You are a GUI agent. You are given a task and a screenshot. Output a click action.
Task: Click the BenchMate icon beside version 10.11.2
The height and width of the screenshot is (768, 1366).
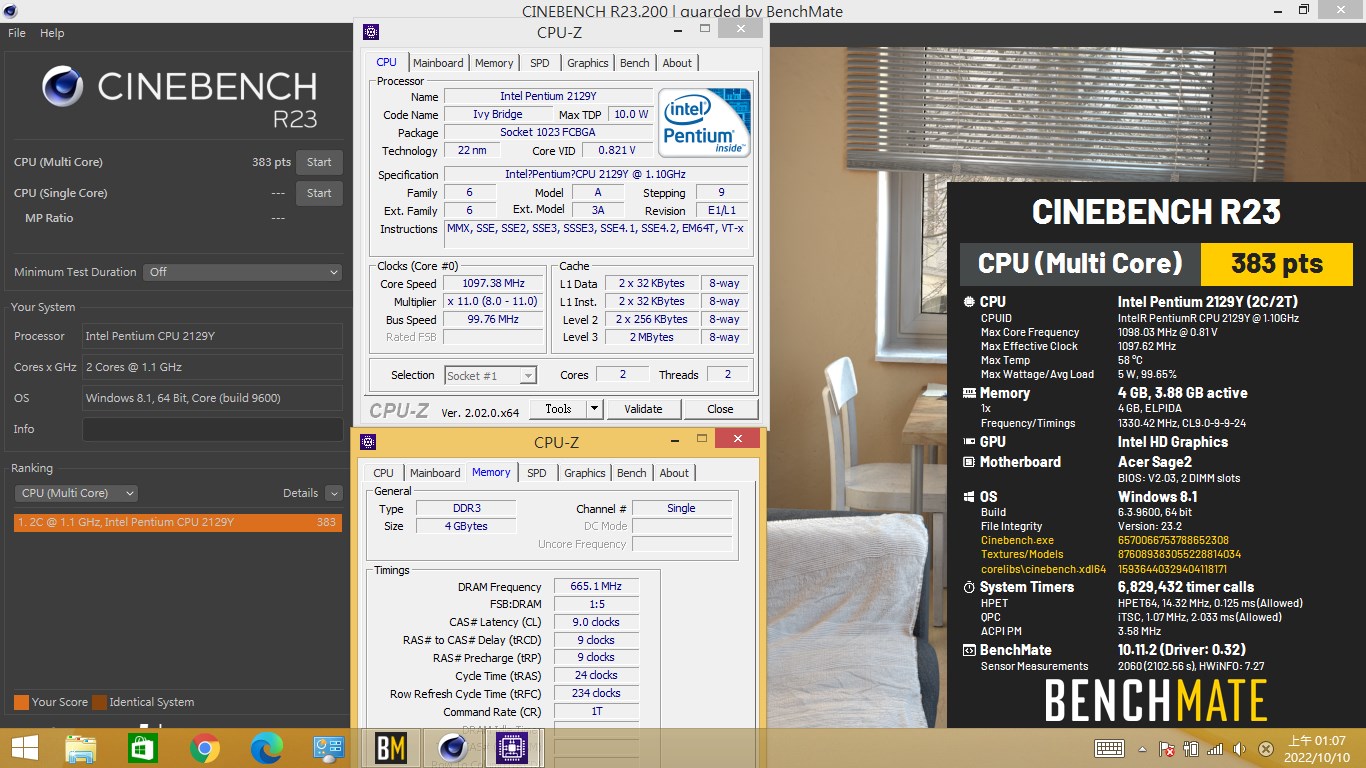coord(969,650)
